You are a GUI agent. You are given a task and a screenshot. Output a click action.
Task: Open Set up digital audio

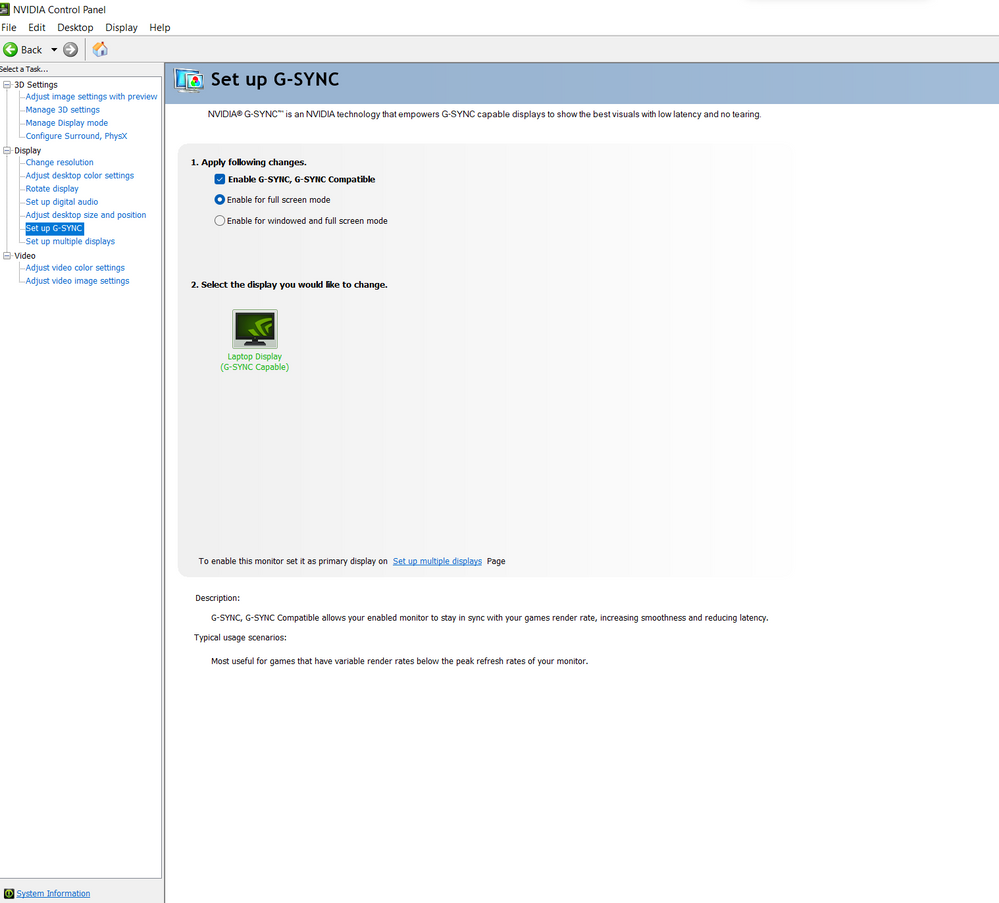62,202
